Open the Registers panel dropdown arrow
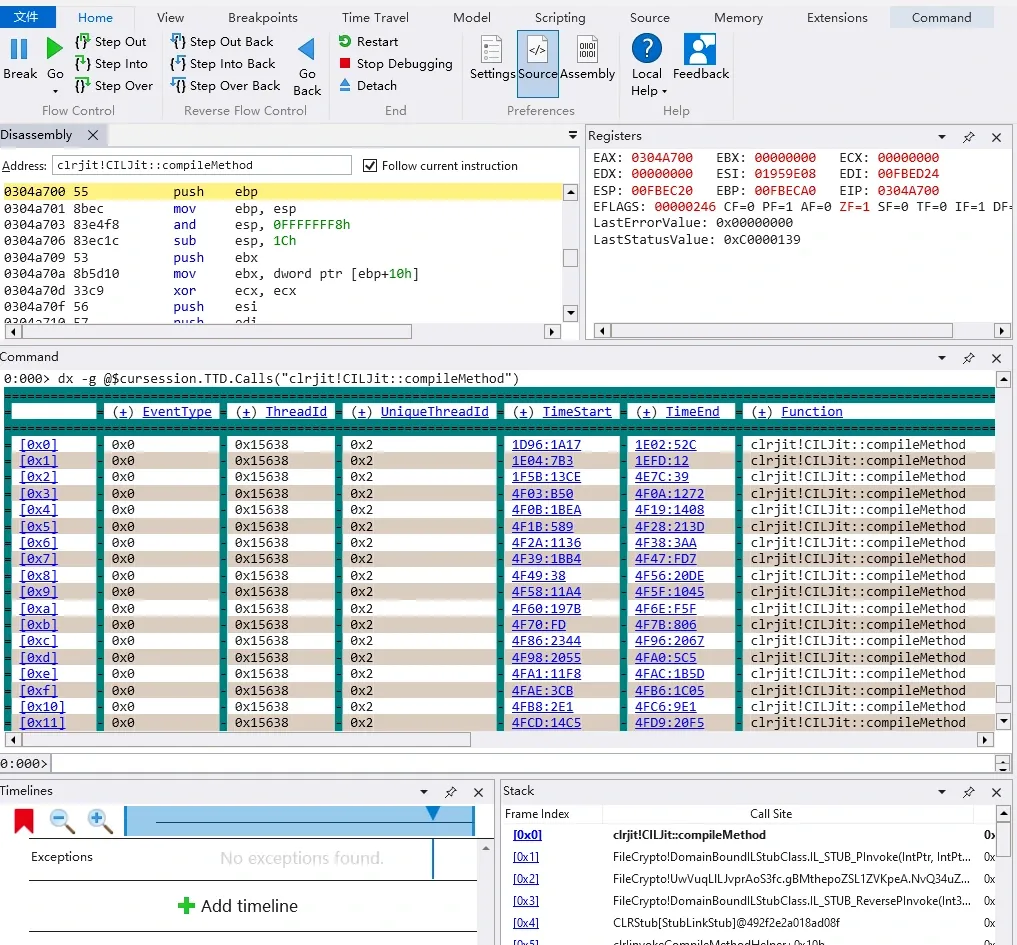Image resolution: width=1017 pixels, height=945 pixels. coord(942,137)
